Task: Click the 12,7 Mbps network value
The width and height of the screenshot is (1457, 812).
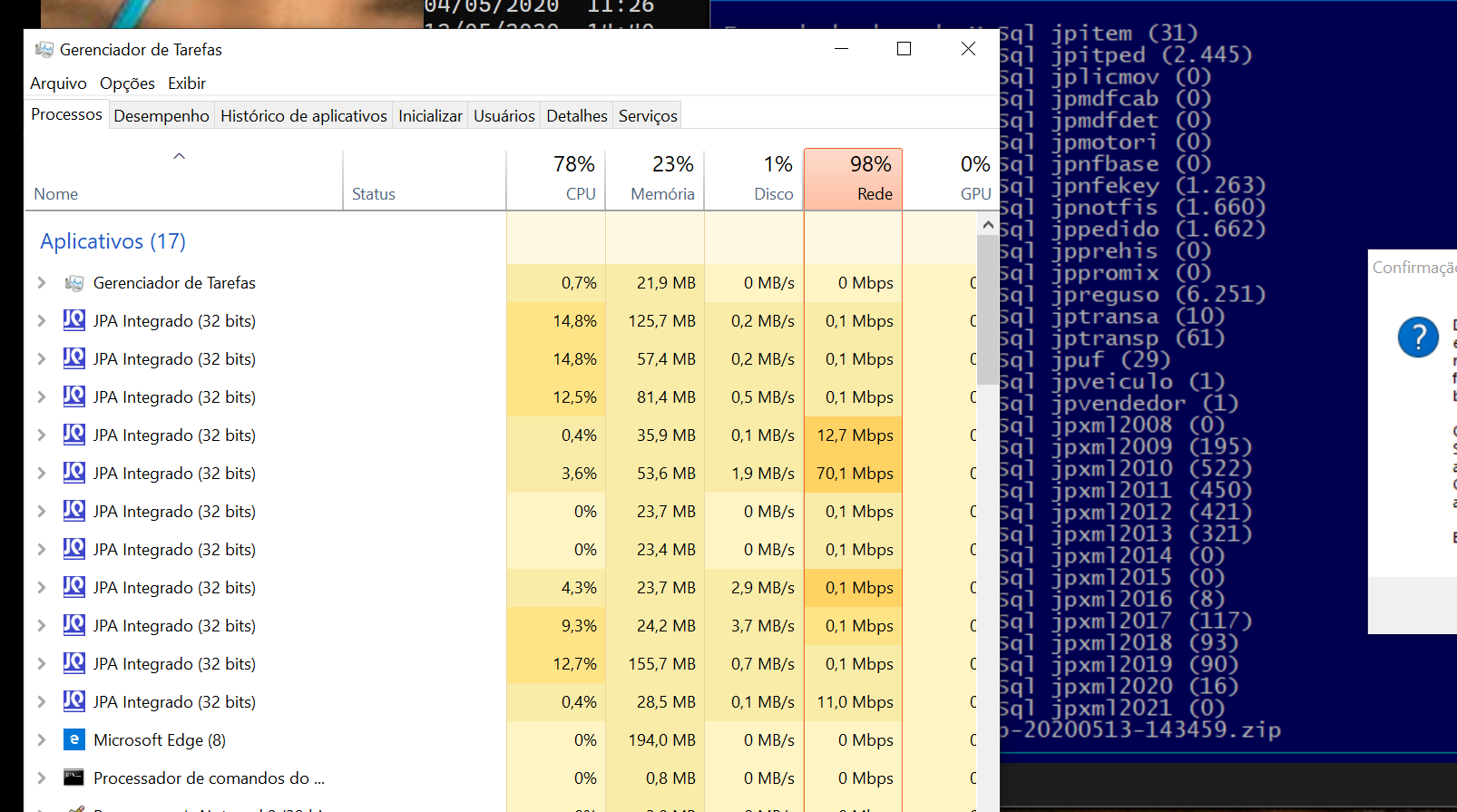Action: [855, 435]
